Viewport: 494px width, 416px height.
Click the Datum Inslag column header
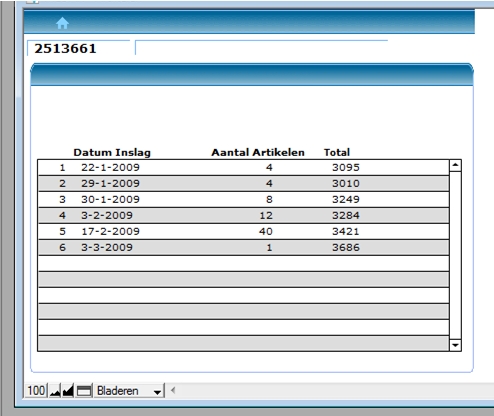112,153
